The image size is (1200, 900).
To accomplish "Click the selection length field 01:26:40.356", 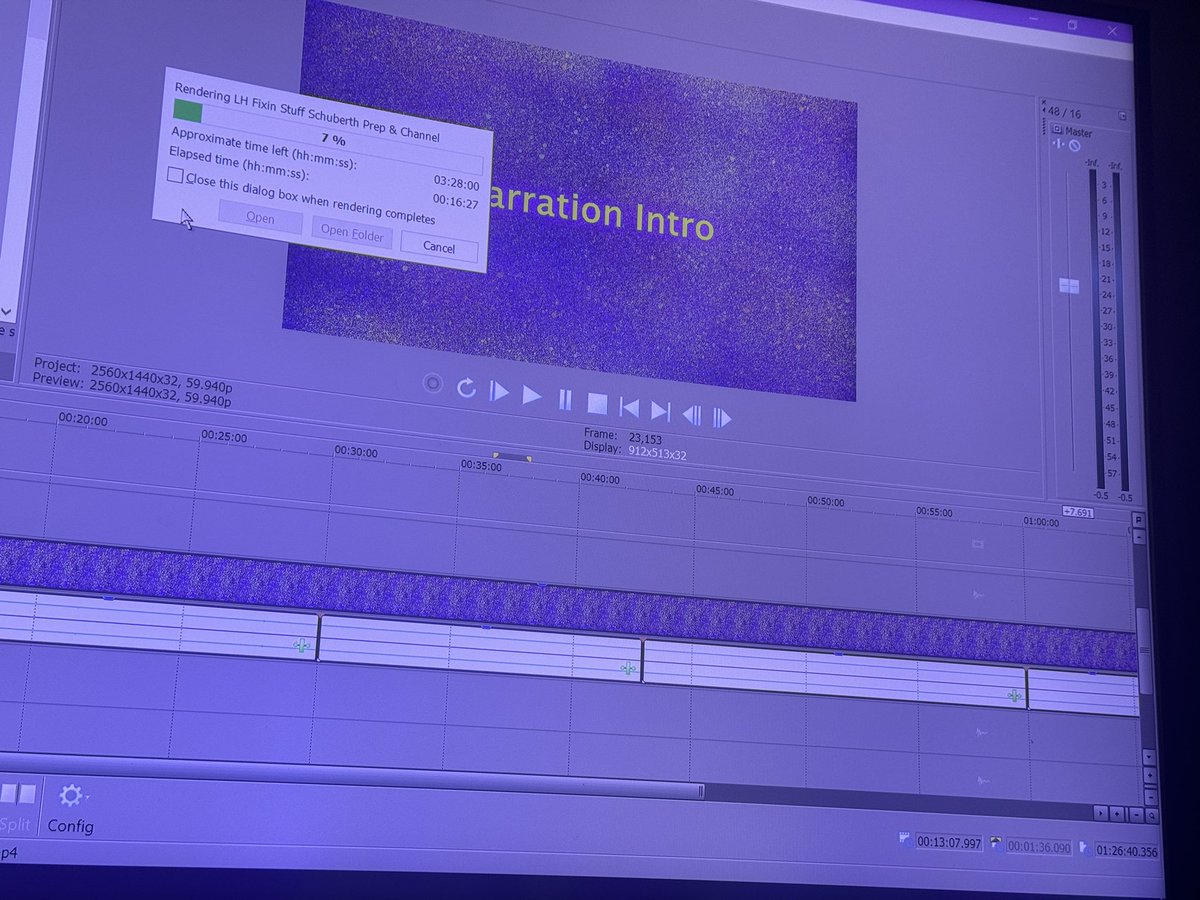I will pyautogui.click(x=1126, y=851).
